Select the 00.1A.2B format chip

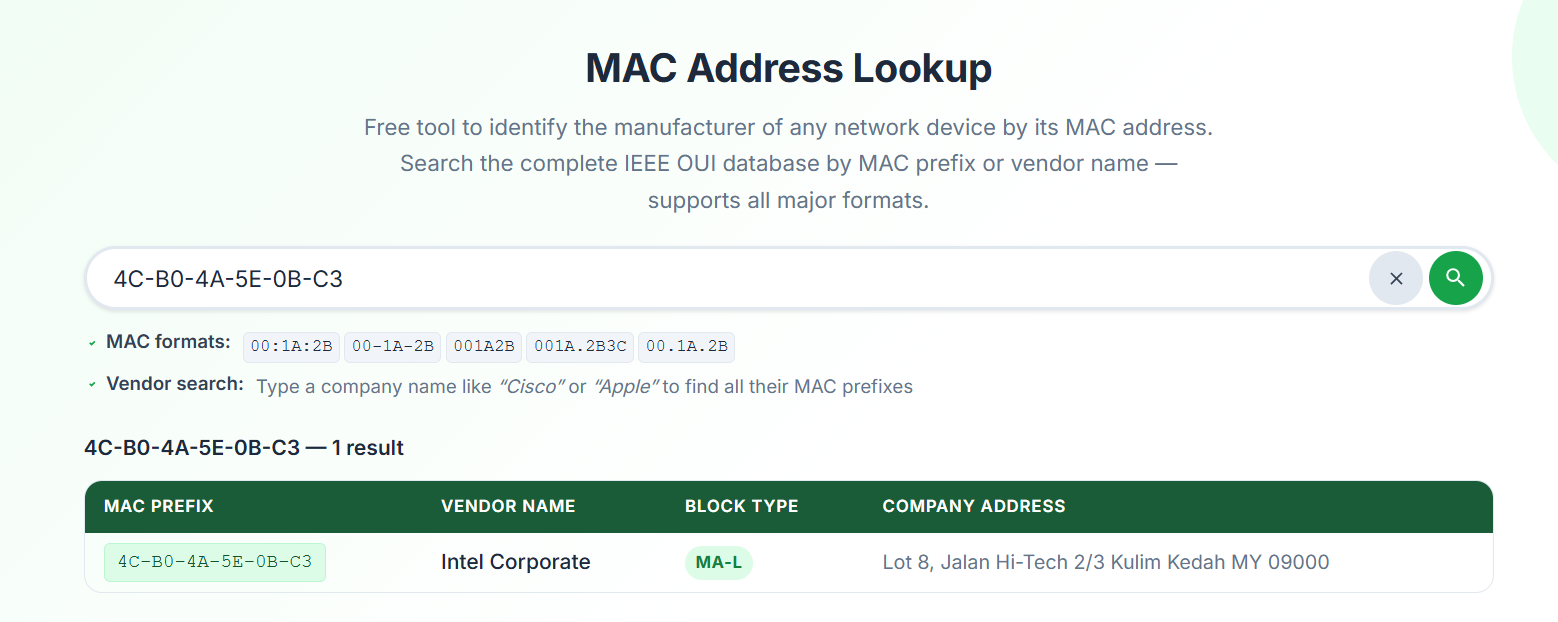coord(686,347)
